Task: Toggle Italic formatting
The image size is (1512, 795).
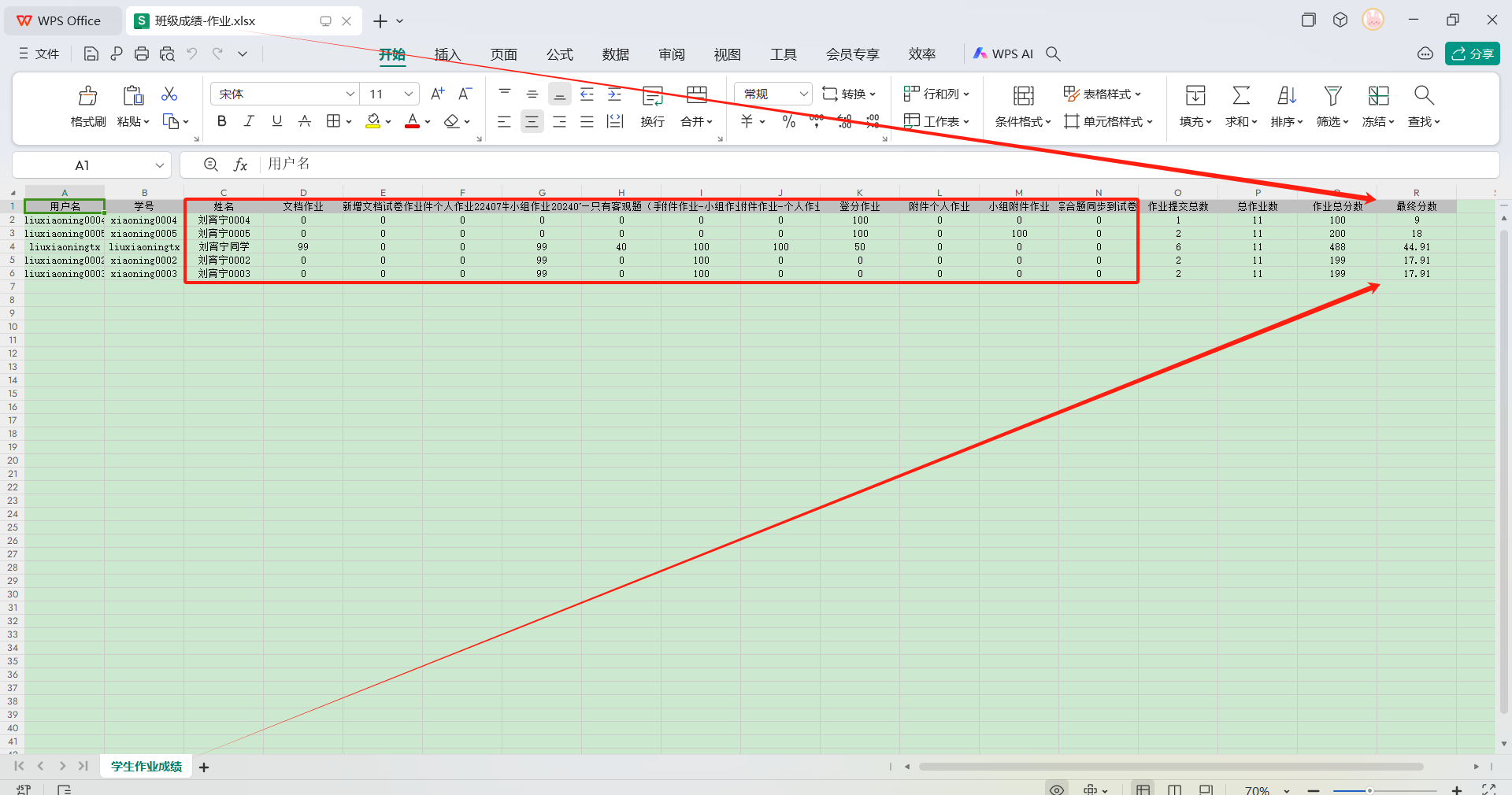Action: click(x=249, y=121)
